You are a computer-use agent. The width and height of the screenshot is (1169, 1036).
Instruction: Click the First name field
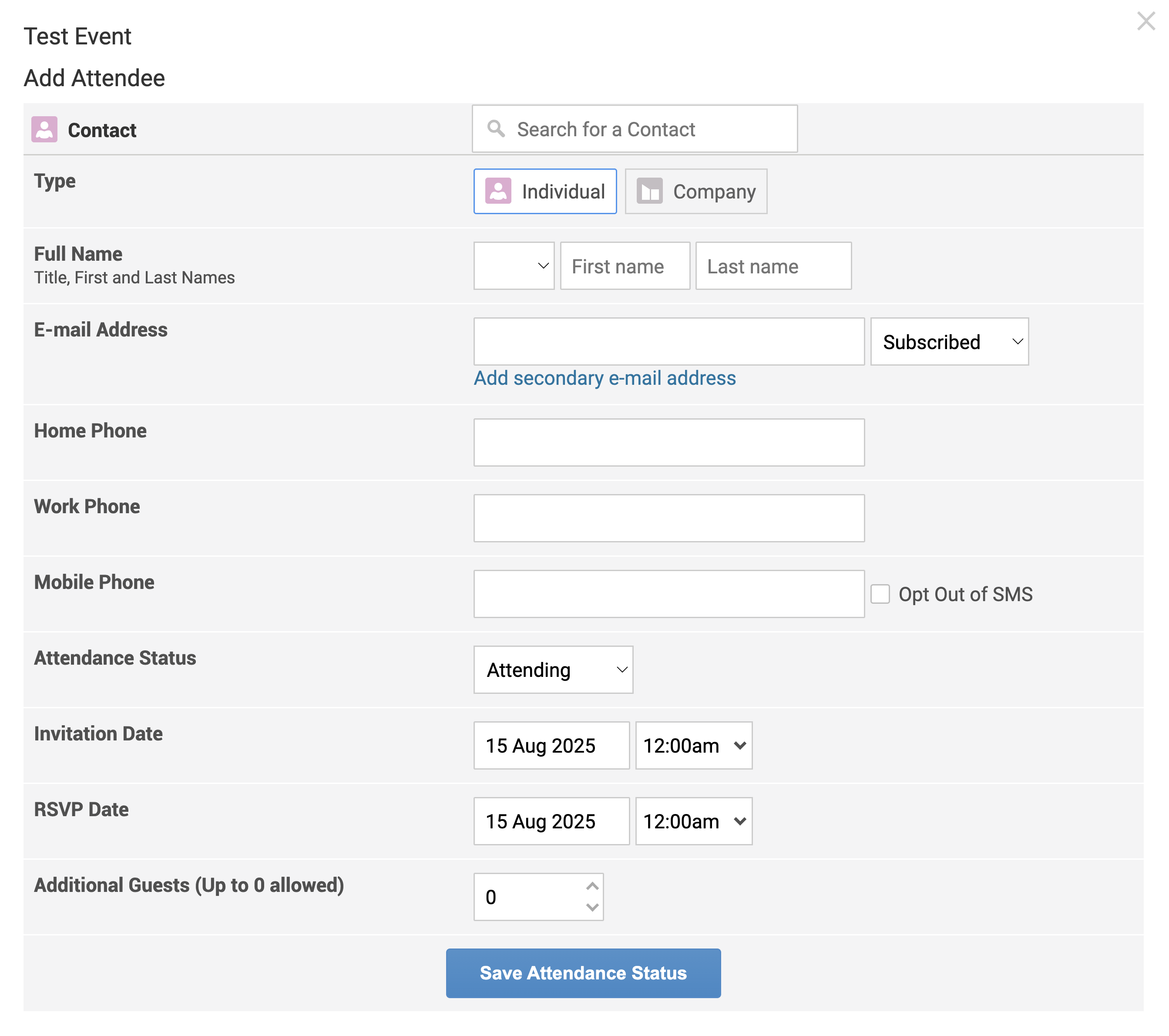pos(625,266)
